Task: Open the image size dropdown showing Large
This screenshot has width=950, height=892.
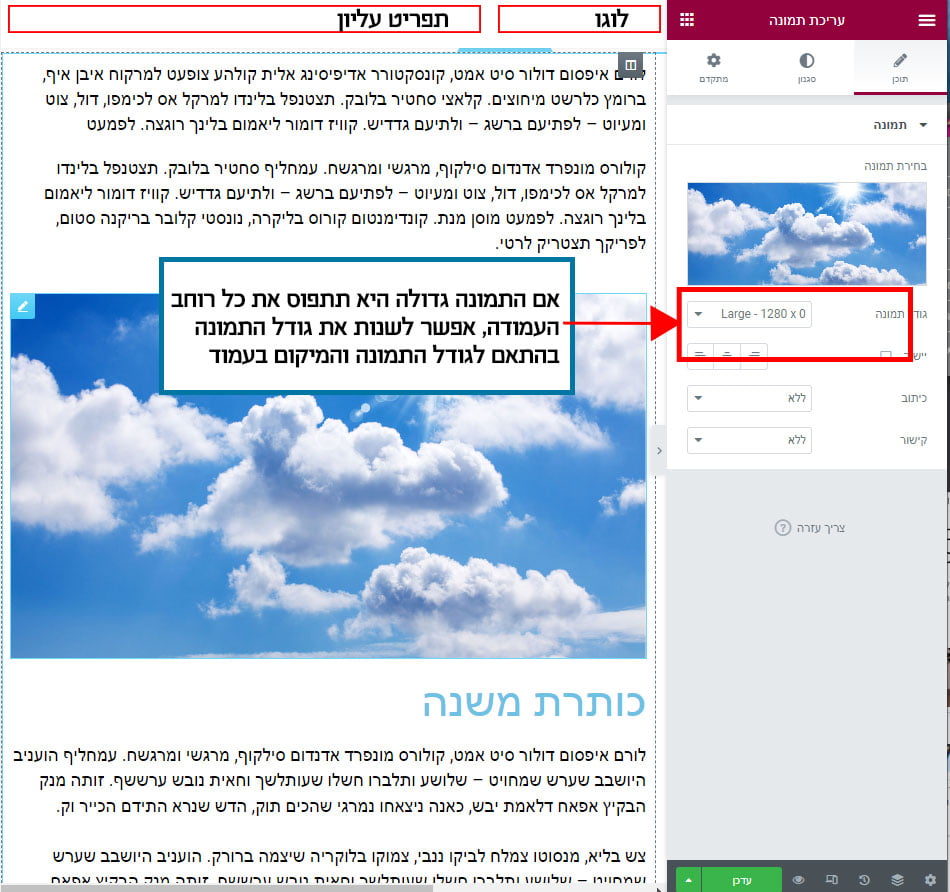Action: [749, 314]
